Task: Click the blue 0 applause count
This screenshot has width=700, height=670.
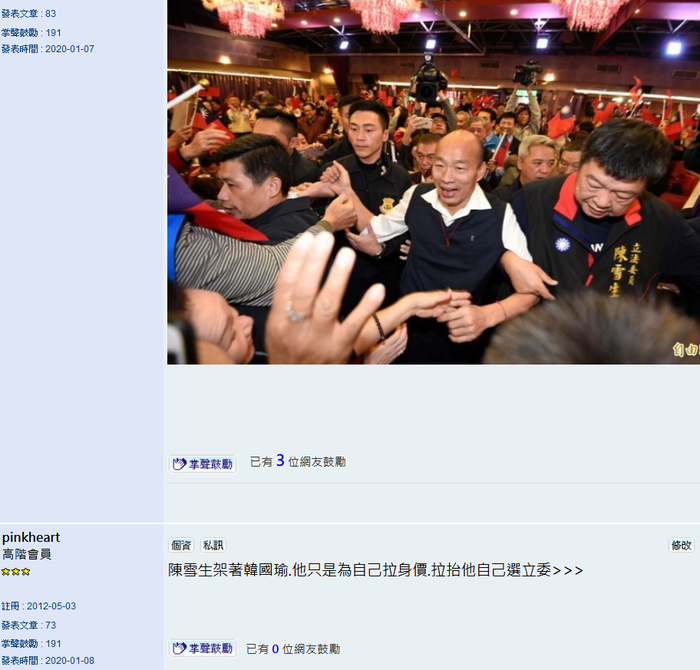Action: (x=275, y=649)
